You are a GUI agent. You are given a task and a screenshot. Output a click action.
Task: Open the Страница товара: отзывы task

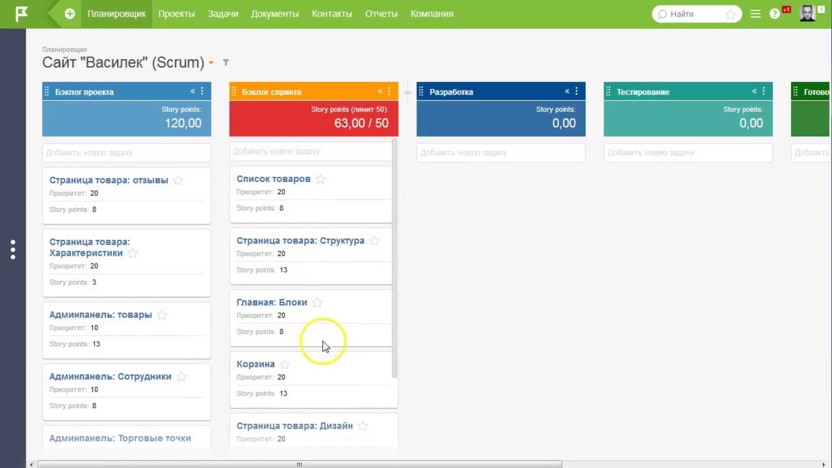click(x=109, y=180)
